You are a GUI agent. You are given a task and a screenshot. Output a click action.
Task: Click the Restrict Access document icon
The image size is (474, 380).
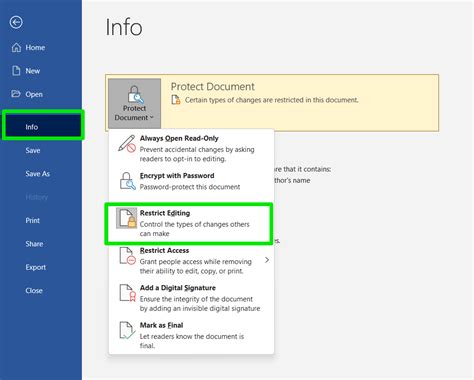(x=127, y=256)
